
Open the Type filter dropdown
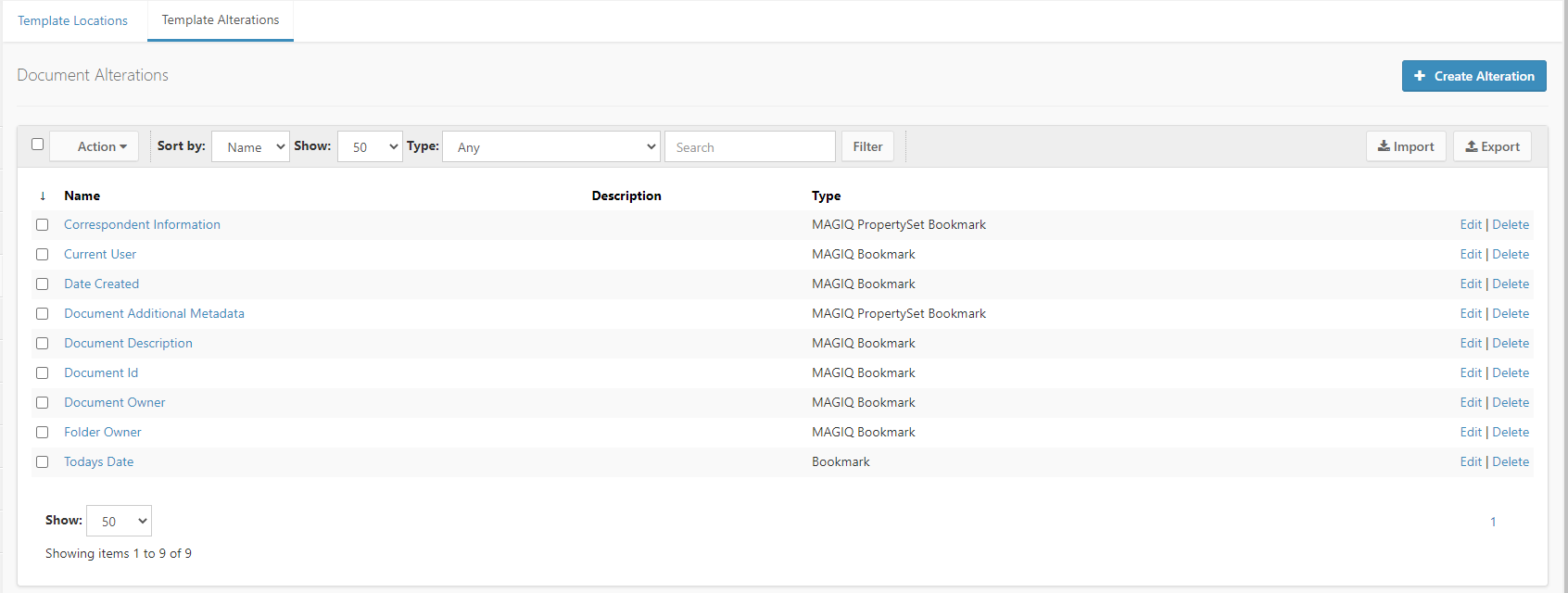(x=551, y=146)
